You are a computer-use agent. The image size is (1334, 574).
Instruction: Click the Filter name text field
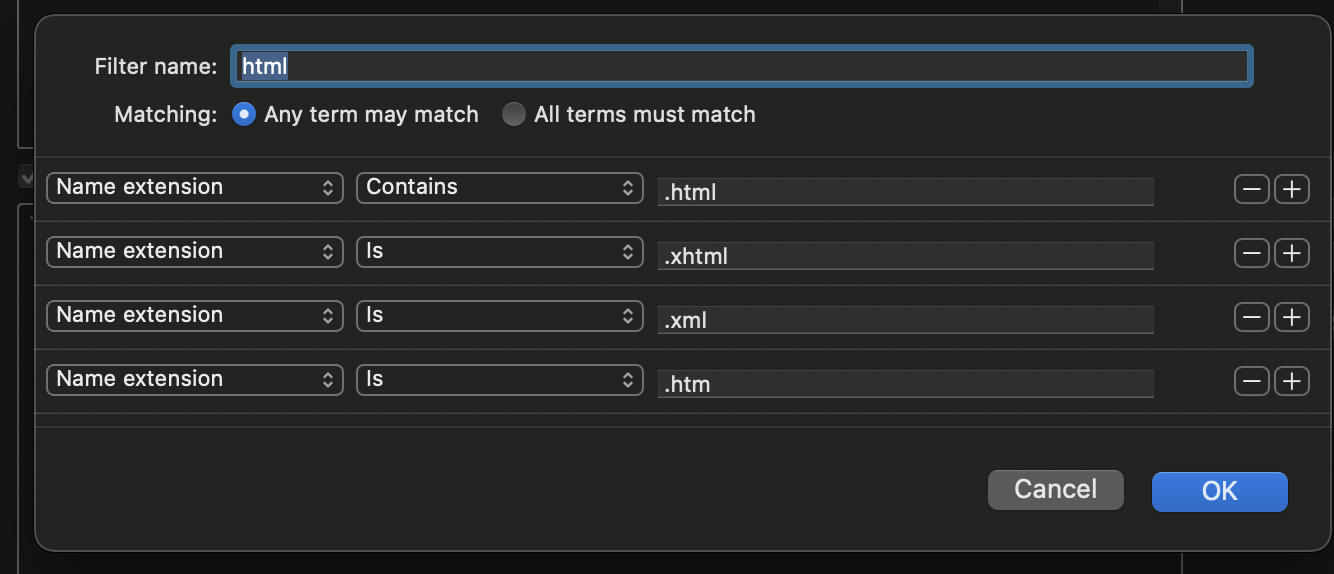click(740, 66)
